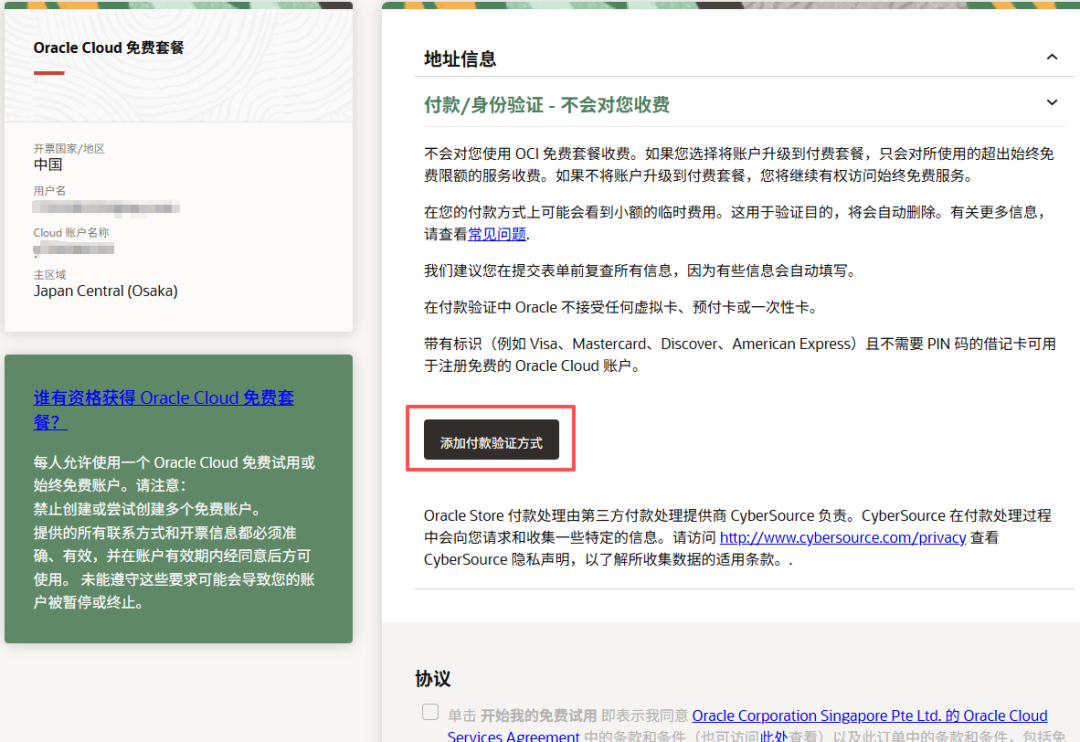The image size is (1080, 742).
Task: Click the 禁止创建或尝试创建多个免费账户 line
Action: 147,509
